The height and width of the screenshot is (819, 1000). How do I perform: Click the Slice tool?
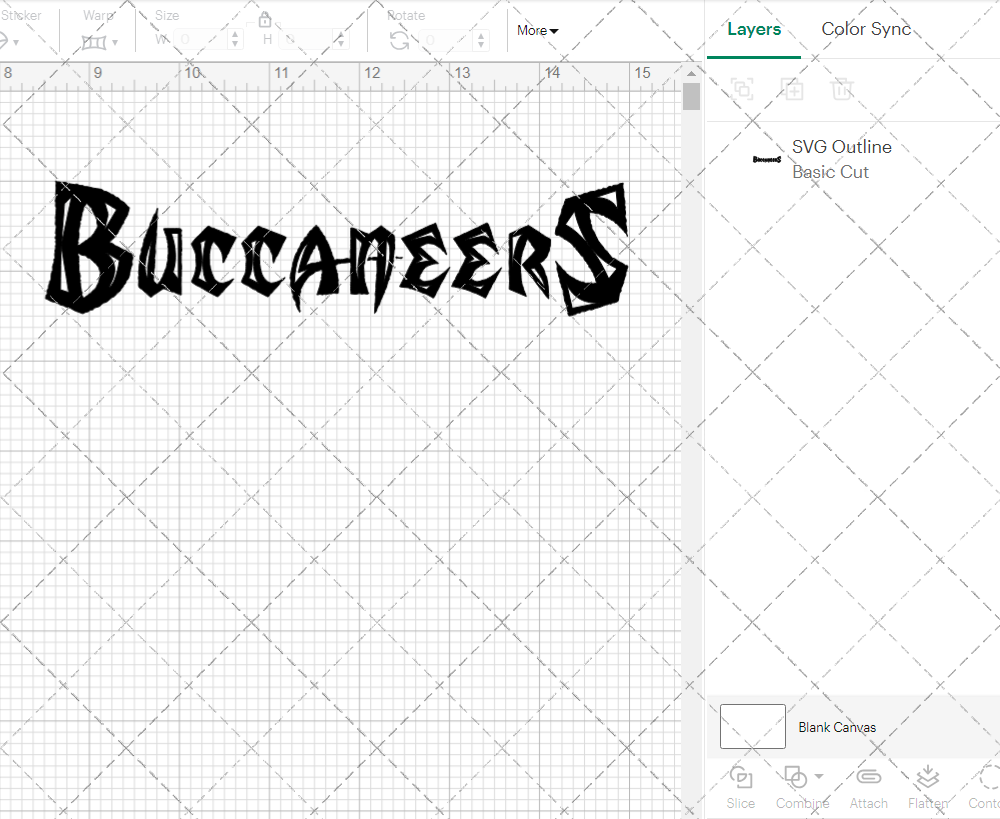pyautogui.click(x=741, y=785)
